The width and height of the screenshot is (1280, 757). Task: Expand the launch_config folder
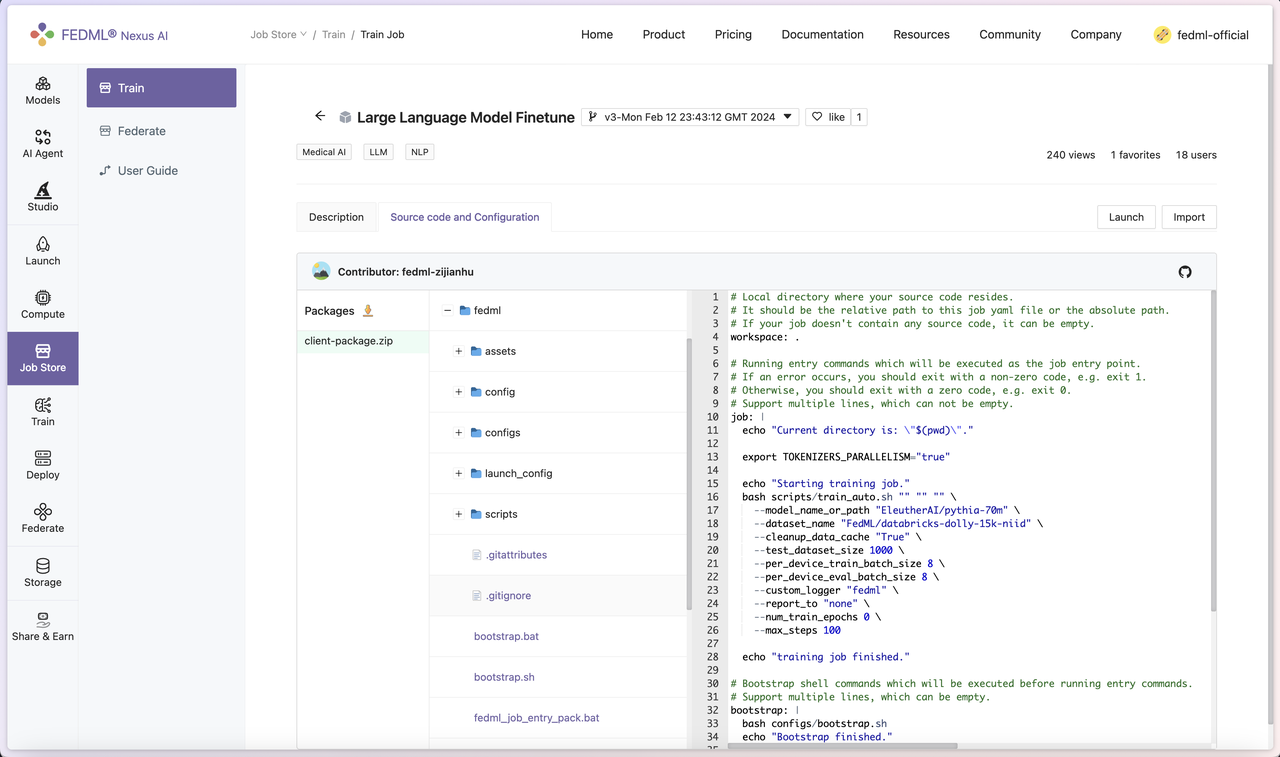click(458, 473)
